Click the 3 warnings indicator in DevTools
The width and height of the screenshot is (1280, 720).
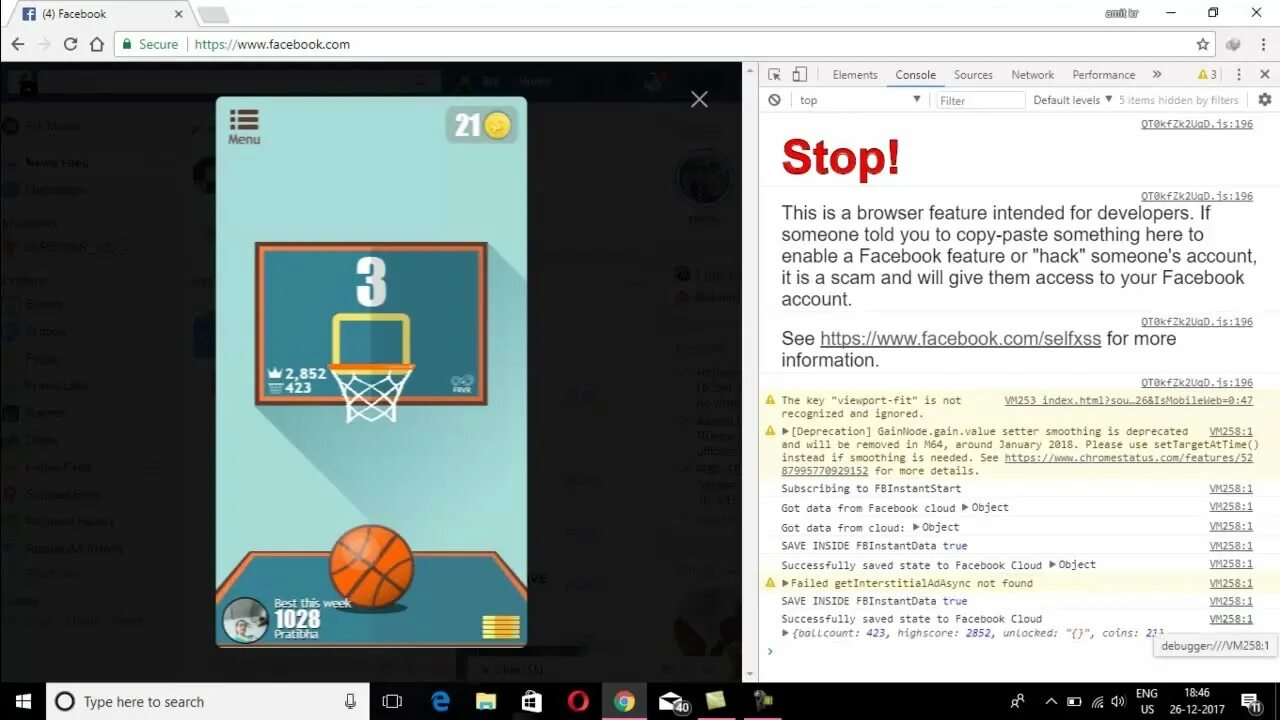tap(1208, 75)
